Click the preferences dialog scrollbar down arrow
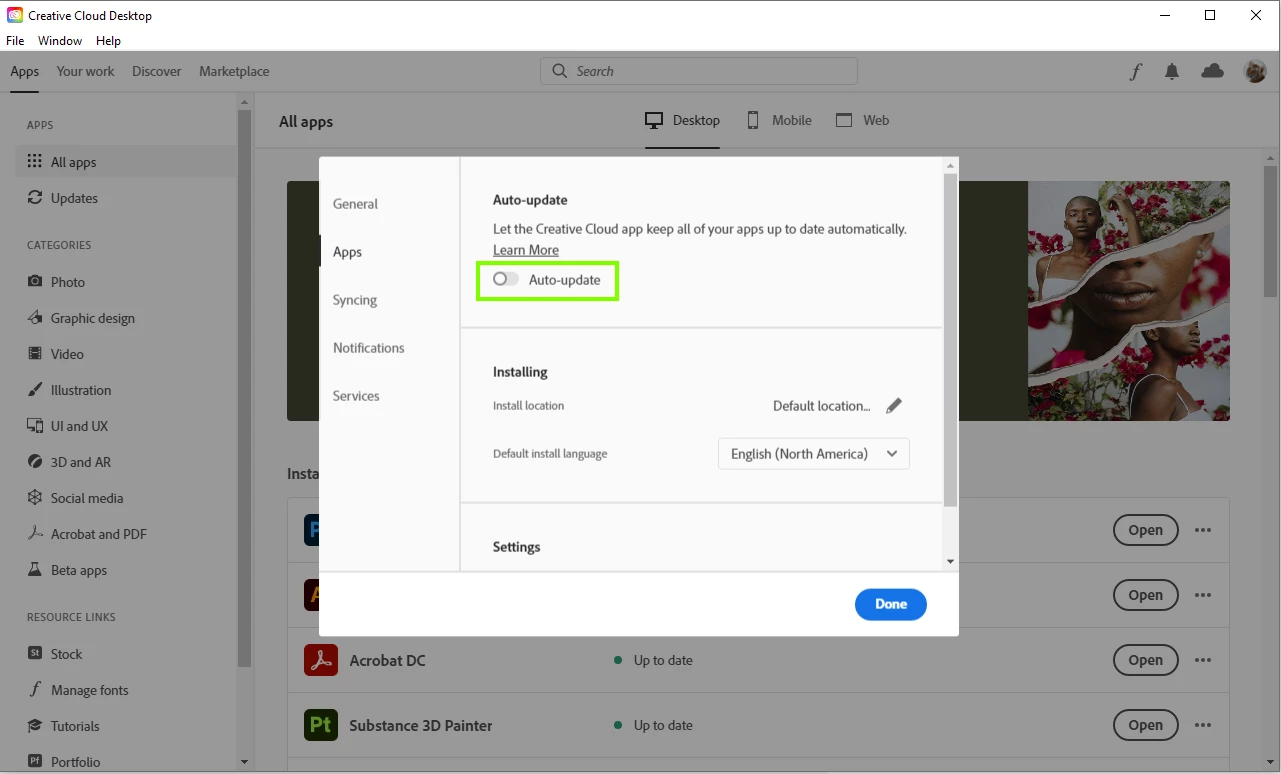Viewport: 1281px width, 774px height. click(950, 562)
